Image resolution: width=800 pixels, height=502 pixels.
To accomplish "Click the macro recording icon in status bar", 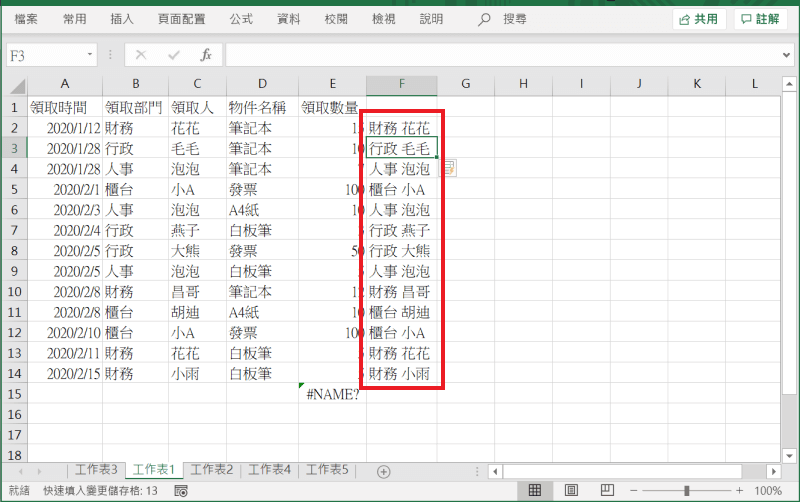I will point(181,491).
